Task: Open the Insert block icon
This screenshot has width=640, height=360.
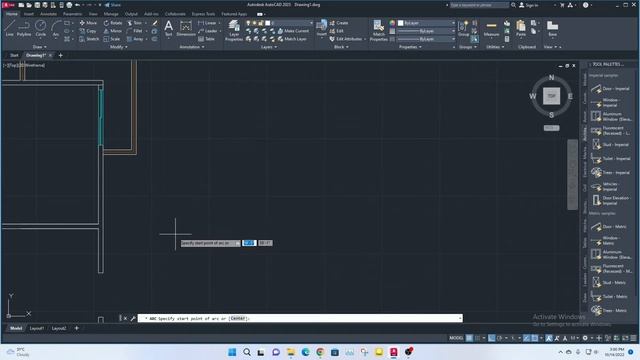Action: click(x=322, y=28)
